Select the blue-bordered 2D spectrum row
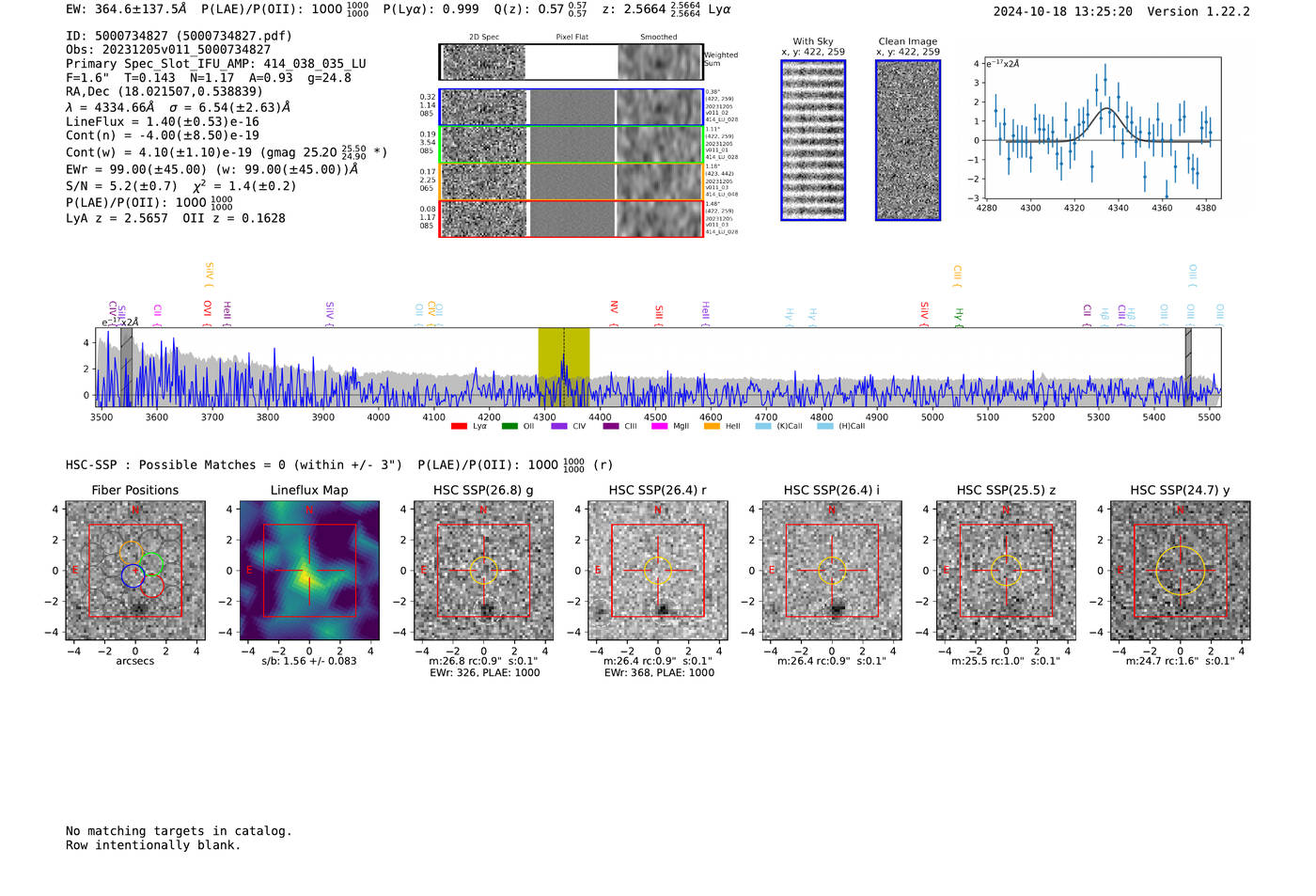 tap(571, 107)
